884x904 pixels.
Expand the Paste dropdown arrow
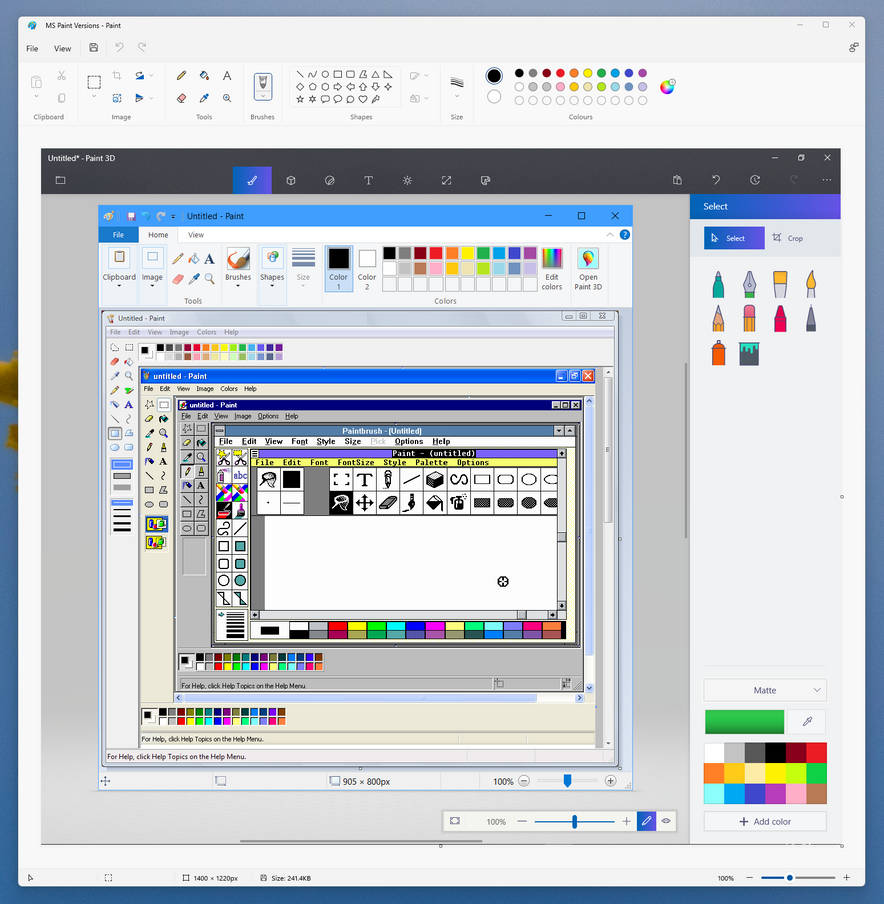(36, 97)
